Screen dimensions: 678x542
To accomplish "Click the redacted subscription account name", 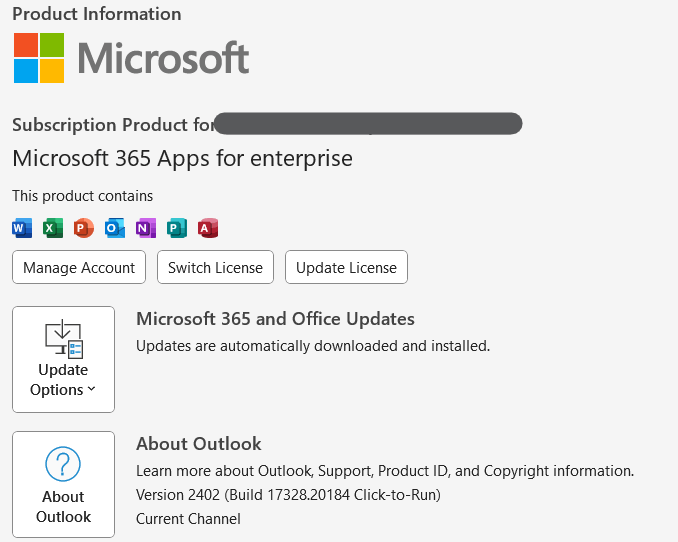I will point(368,124).
